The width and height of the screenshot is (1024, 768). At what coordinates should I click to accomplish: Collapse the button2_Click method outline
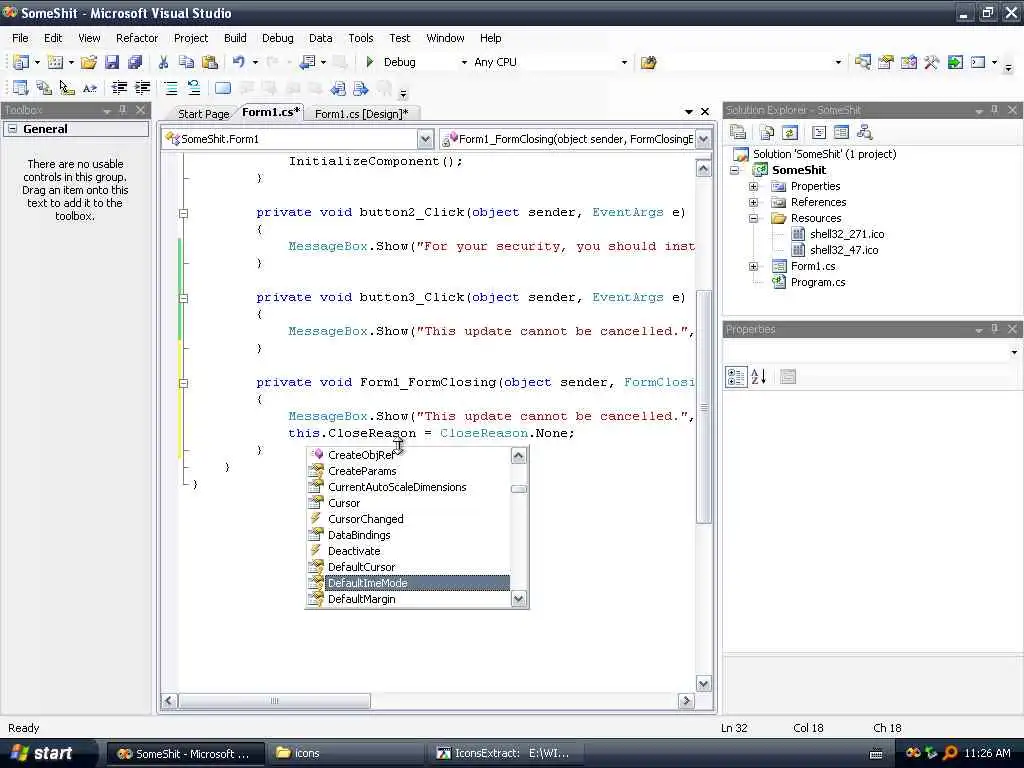tap(184, 213)
